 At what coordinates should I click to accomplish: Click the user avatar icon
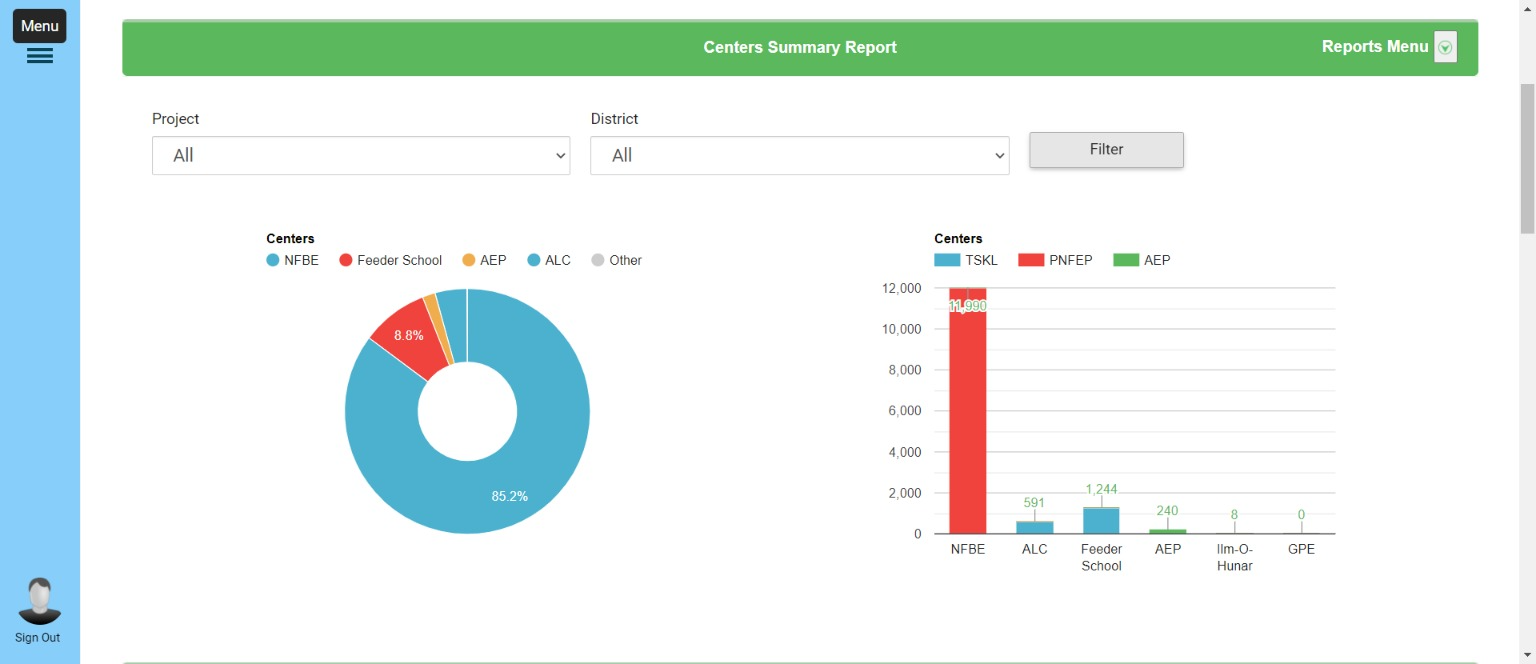tap(40, 601)
